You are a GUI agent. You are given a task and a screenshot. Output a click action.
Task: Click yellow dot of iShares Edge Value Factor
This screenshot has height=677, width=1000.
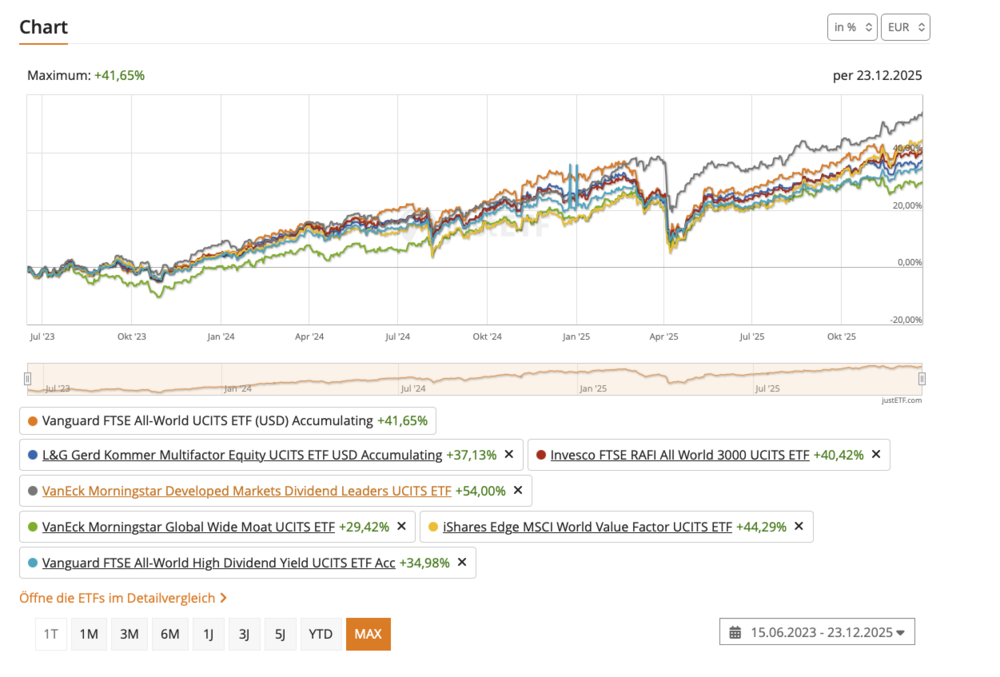pos(433,527)
